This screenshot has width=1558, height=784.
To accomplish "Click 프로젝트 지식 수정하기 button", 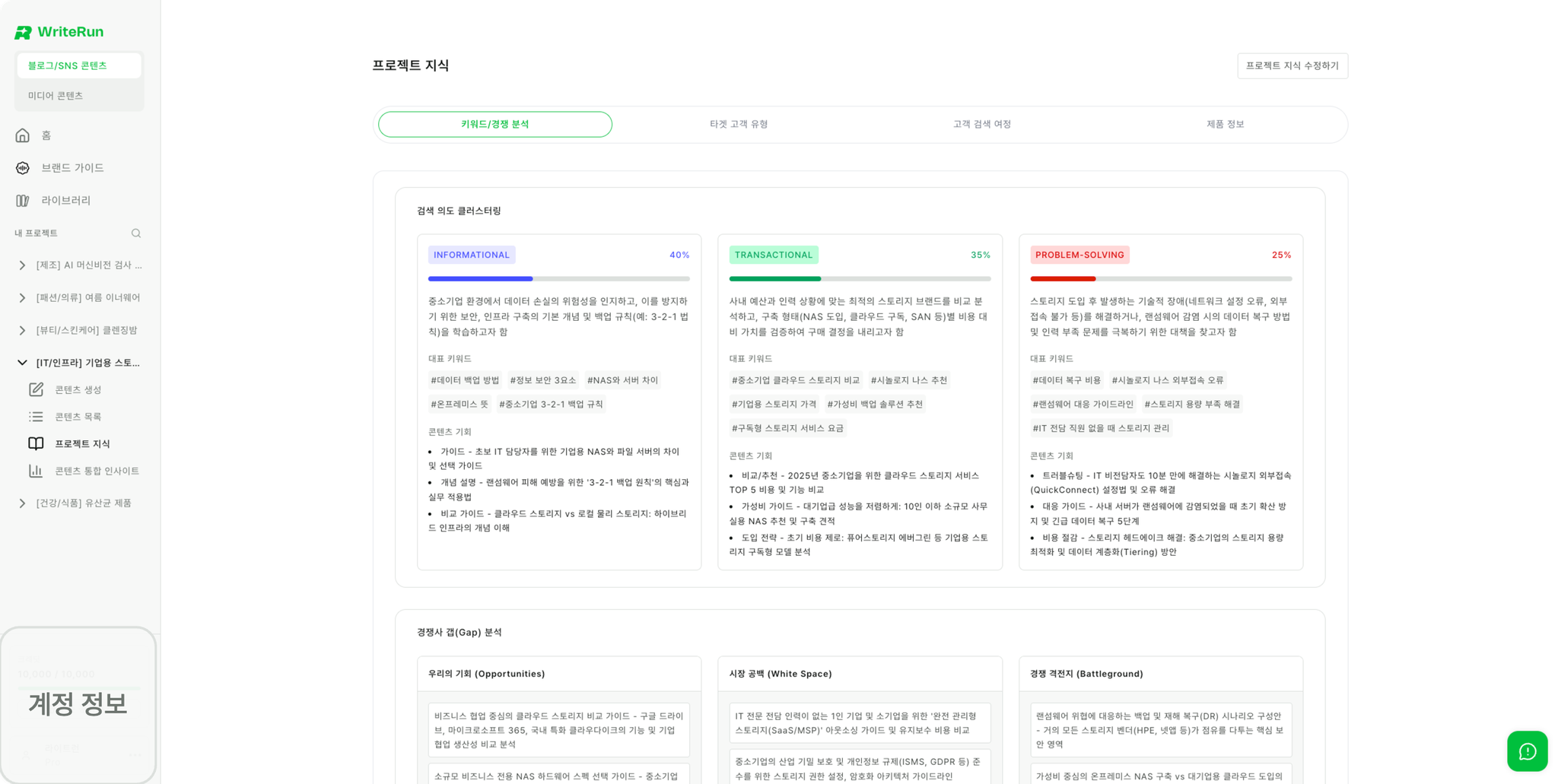I will point(1293,65).
